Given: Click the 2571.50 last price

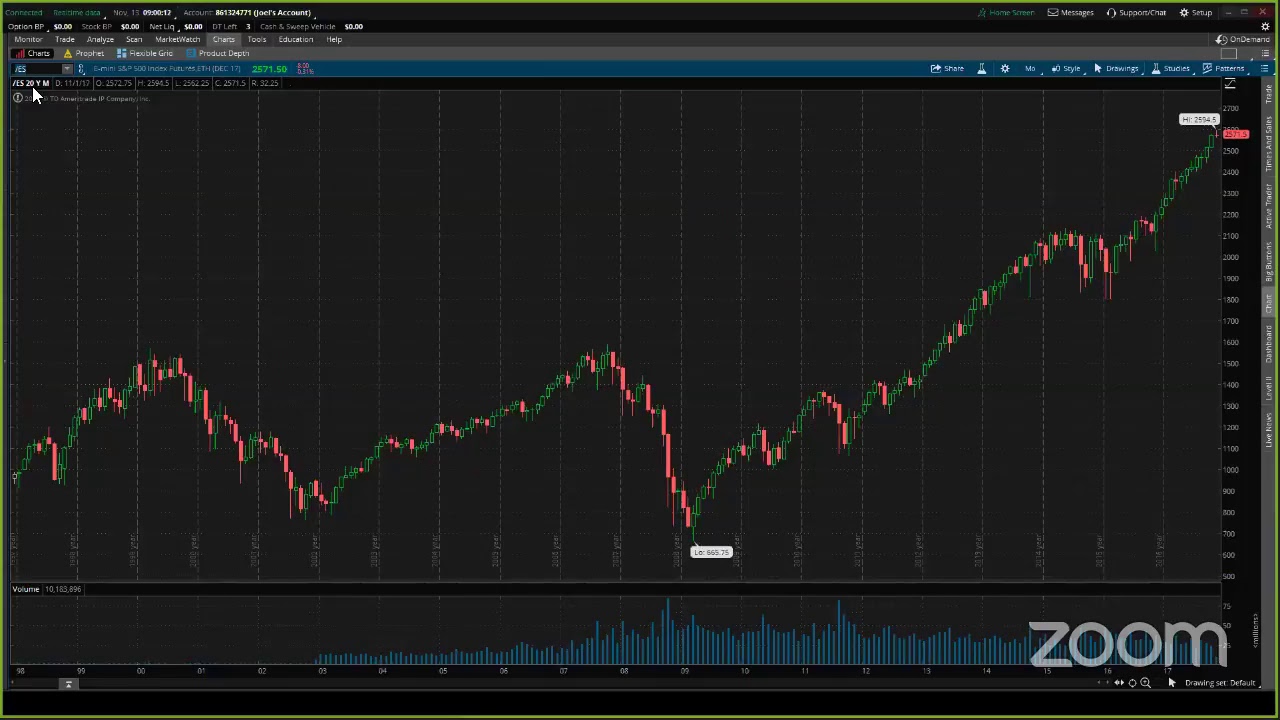Looking at the screenshot, I should tap(270, 69).
